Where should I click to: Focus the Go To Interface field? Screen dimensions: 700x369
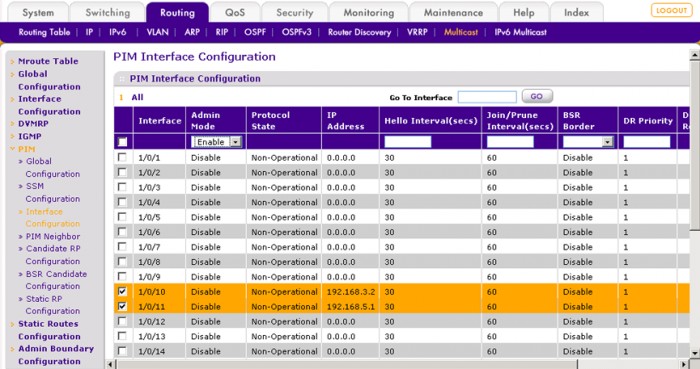487,97
